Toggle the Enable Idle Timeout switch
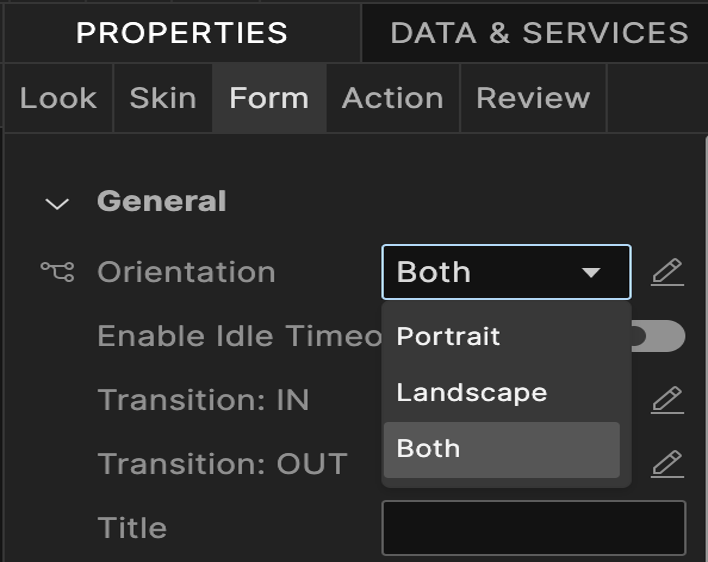This screenshot has height=562, width=708. click(660, 336)
